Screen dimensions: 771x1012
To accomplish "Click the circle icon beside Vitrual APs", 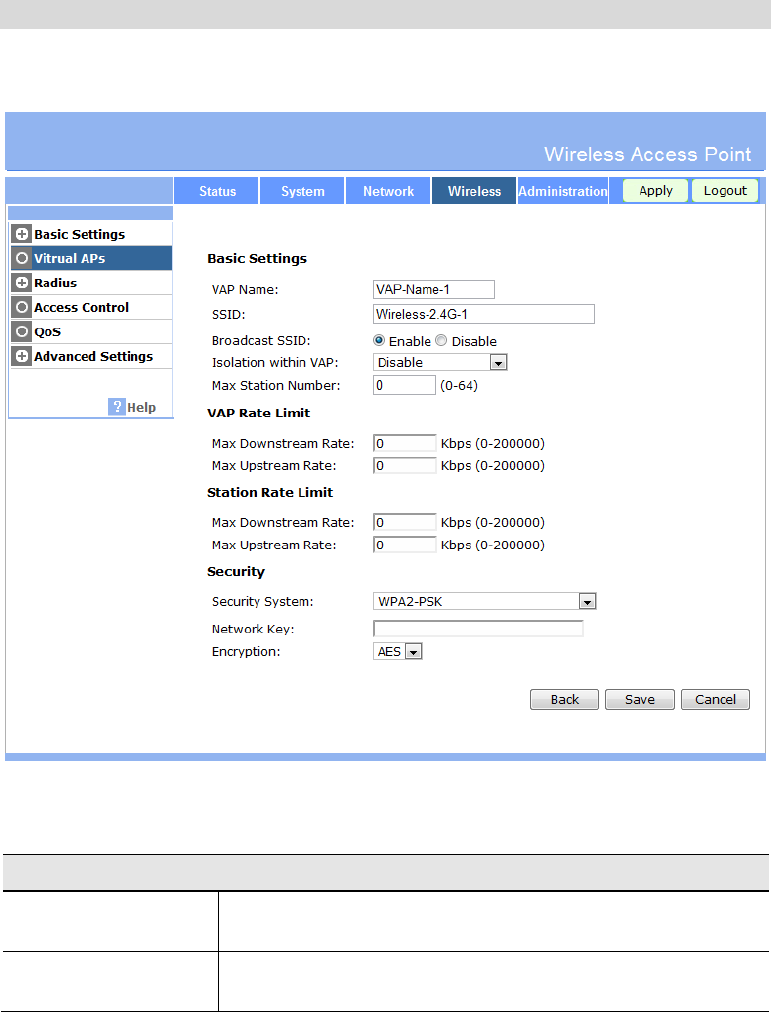I will click(22, 258).
